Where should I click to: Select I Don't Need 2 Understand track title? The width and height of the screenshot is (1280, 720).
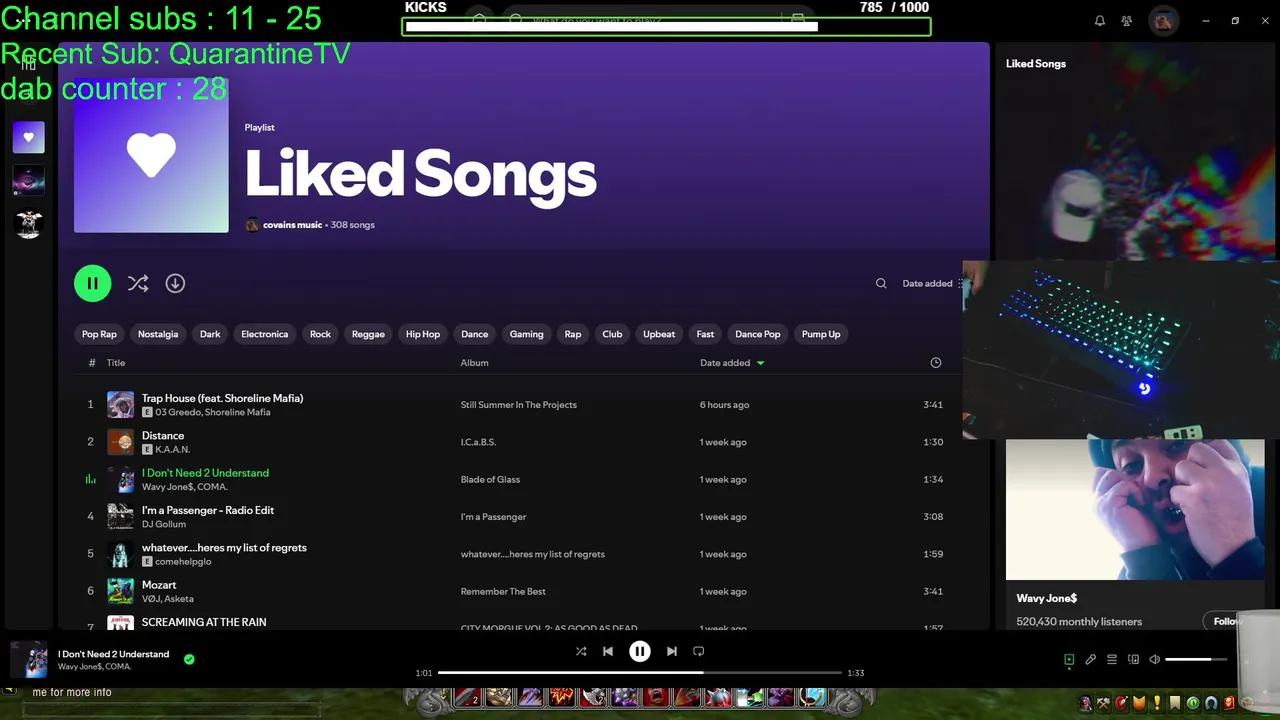[205, 473]
